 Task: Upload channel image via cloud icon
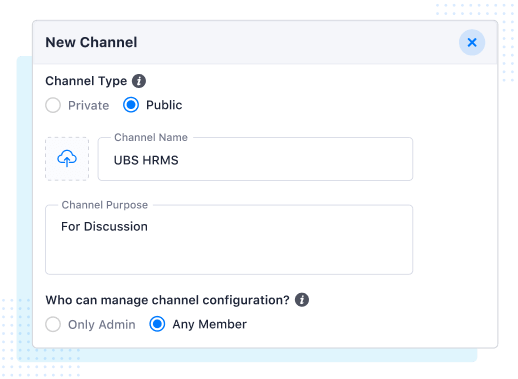[67, 159]
